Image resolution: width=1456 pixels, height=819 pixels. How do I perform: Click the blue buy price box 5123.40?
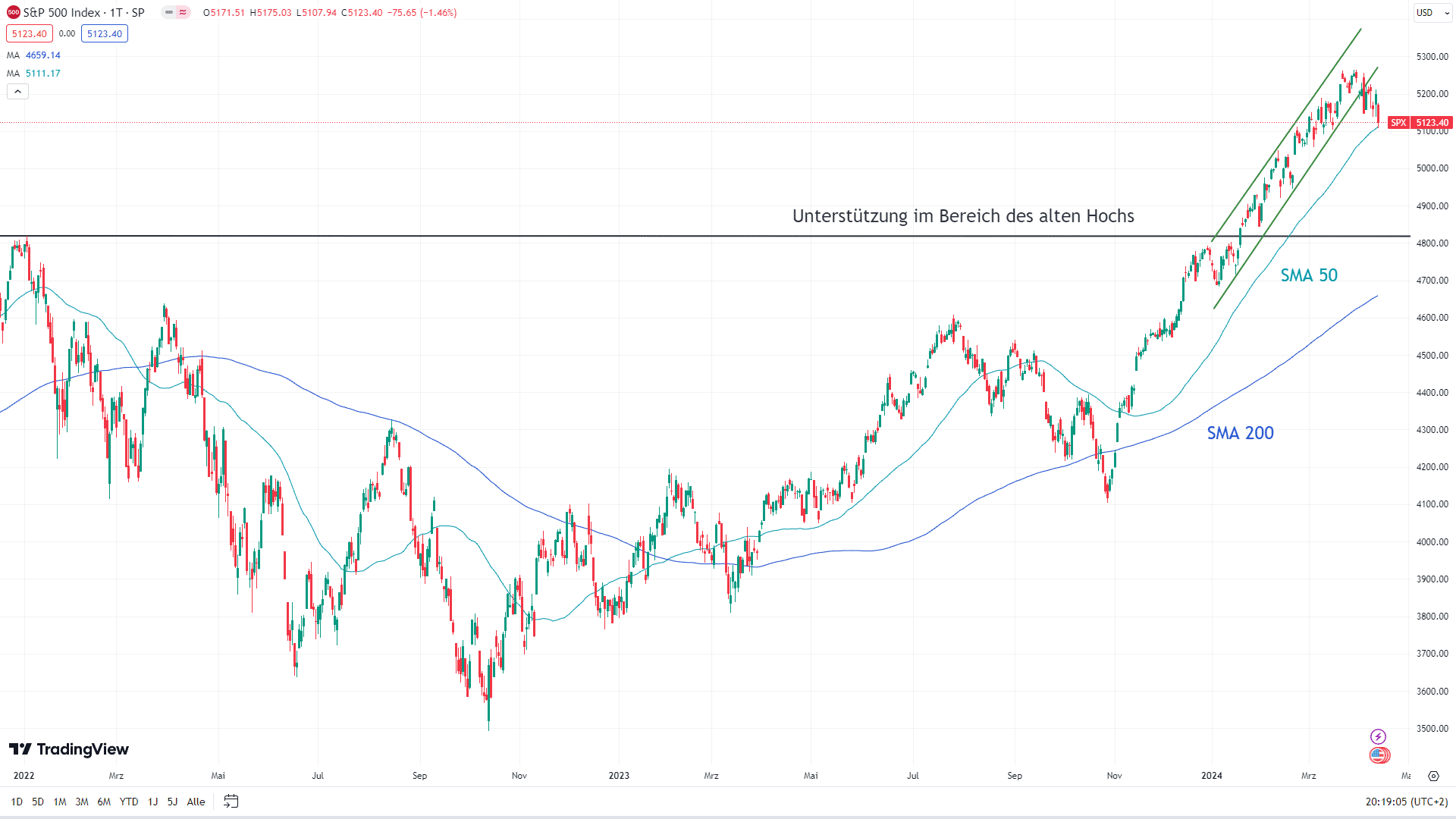point(105,33)
